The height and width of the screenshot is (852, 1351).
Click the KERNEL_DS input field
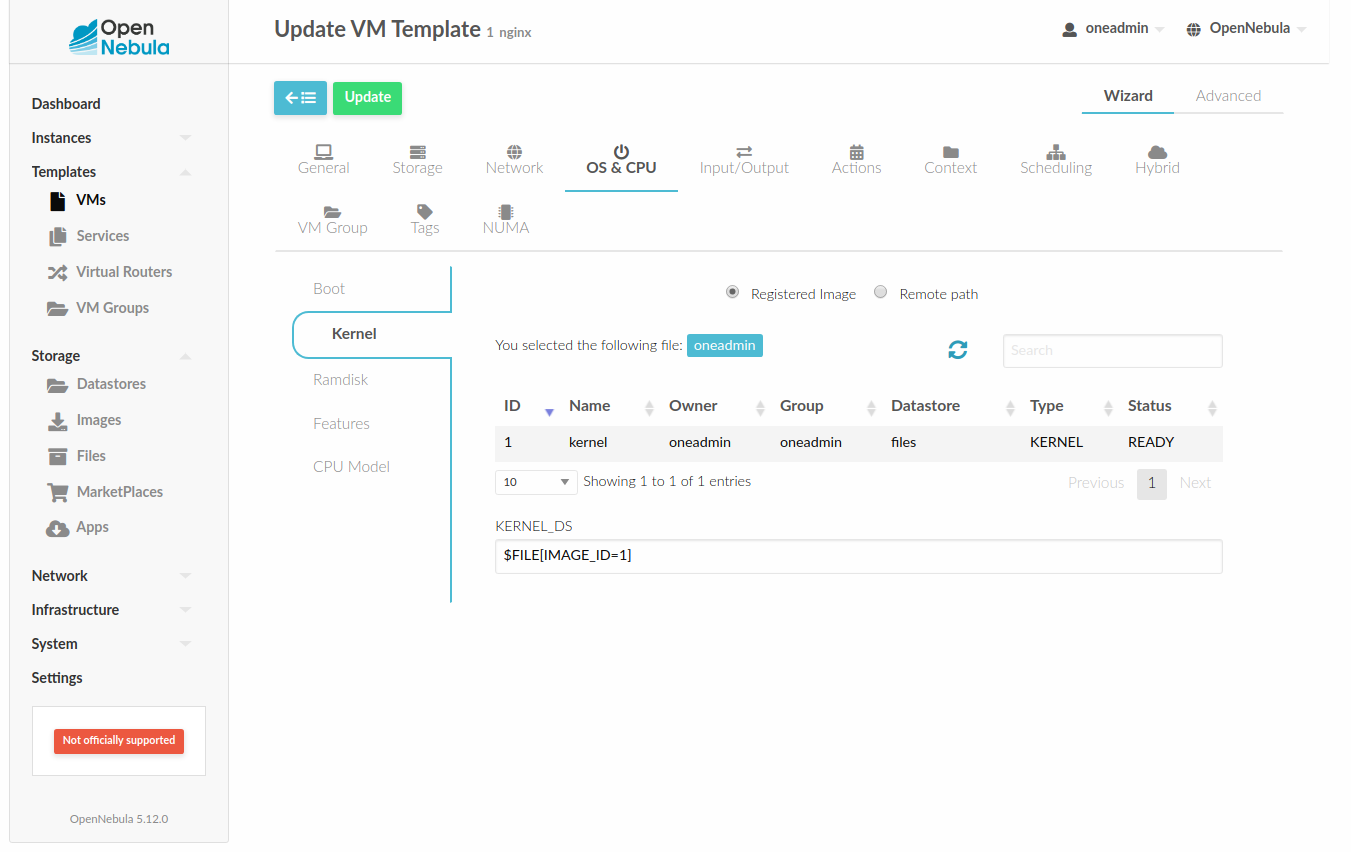coord(859,556)
